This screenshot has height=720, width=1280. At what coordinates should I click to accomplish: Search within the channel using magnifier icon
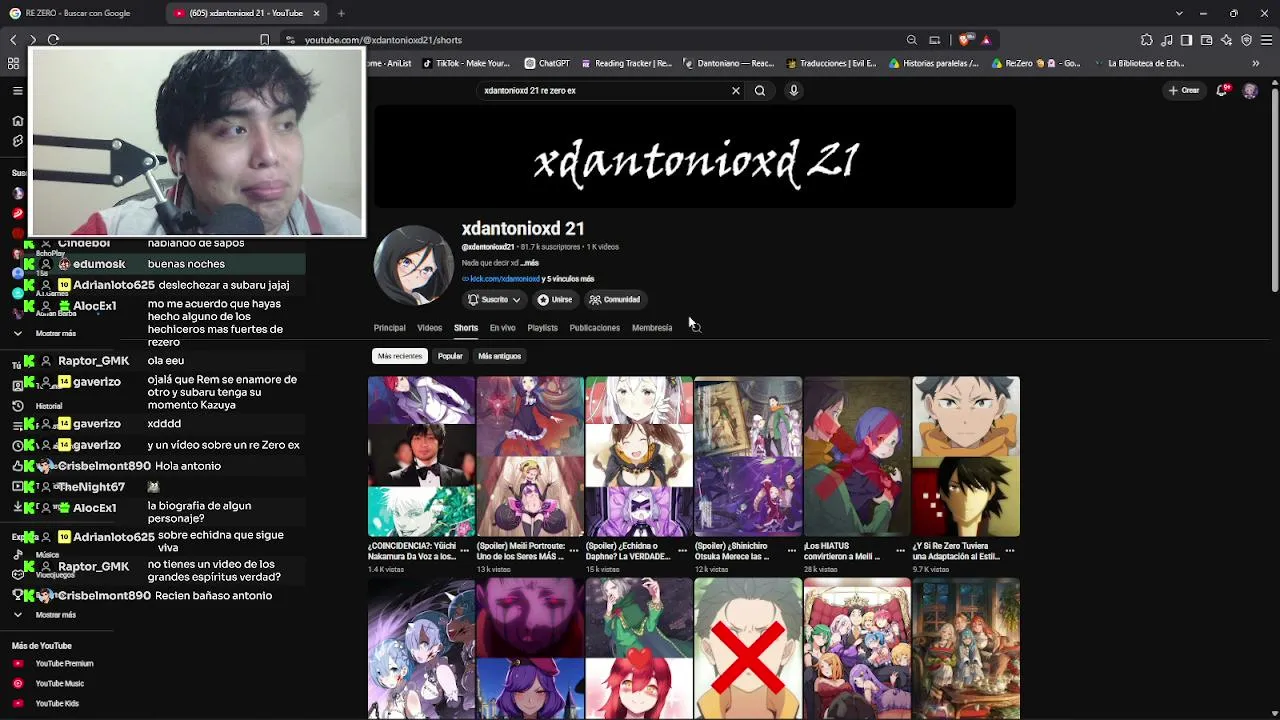(x=695, y=327)
